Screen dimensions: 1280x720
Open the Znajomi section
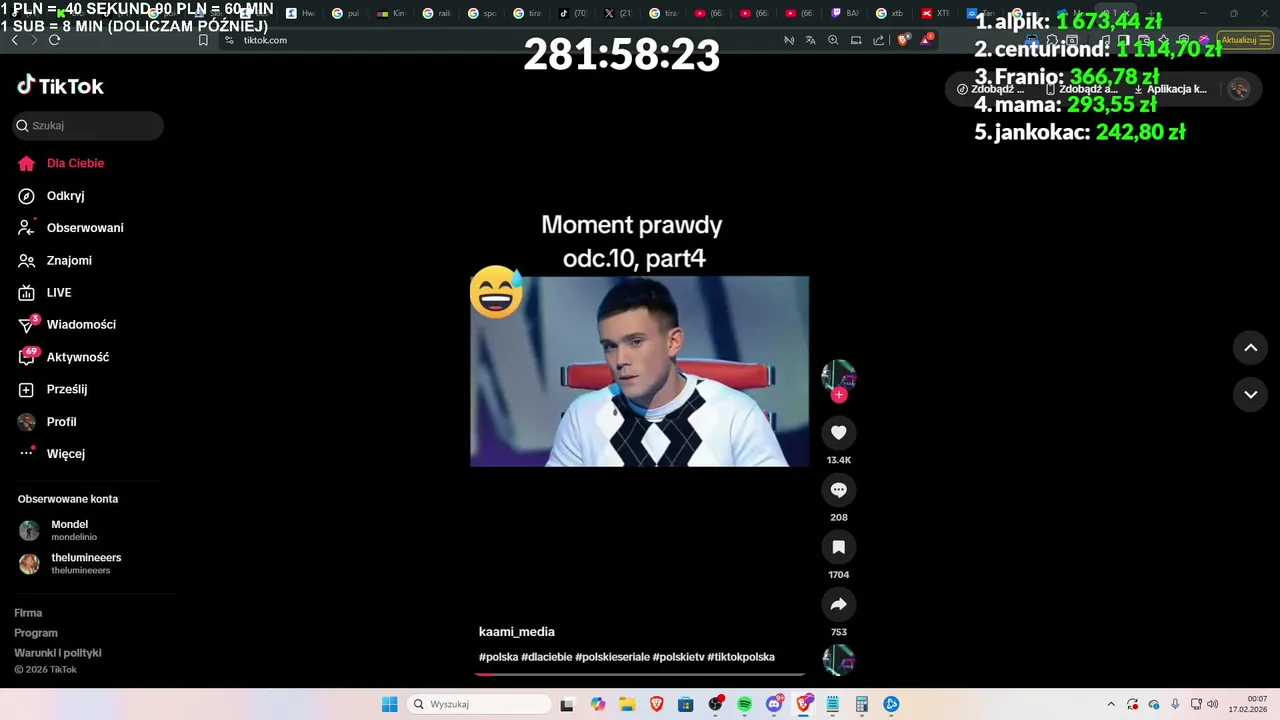56,260
